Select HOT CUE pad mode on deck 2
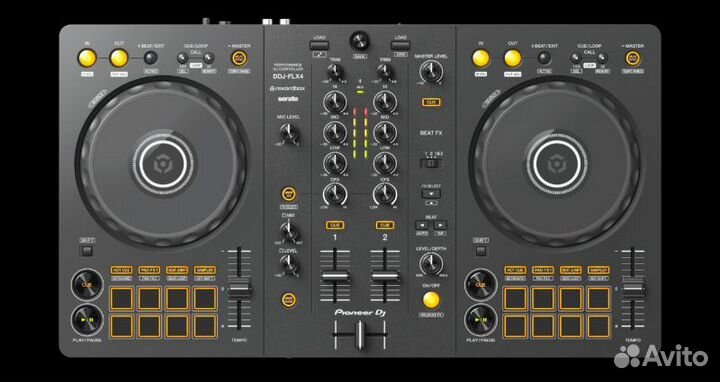720x382 pixels. (x=515, y=270)
